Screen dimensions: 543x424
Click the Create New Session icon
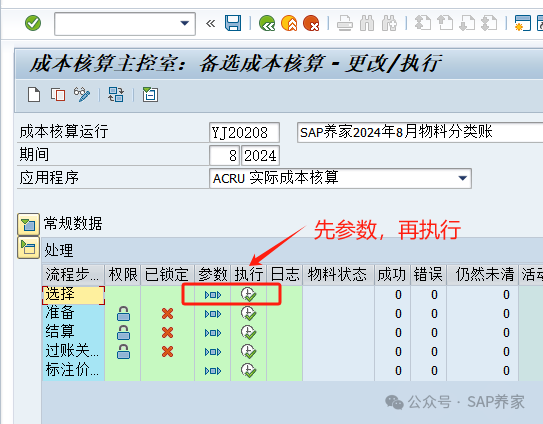523,23
